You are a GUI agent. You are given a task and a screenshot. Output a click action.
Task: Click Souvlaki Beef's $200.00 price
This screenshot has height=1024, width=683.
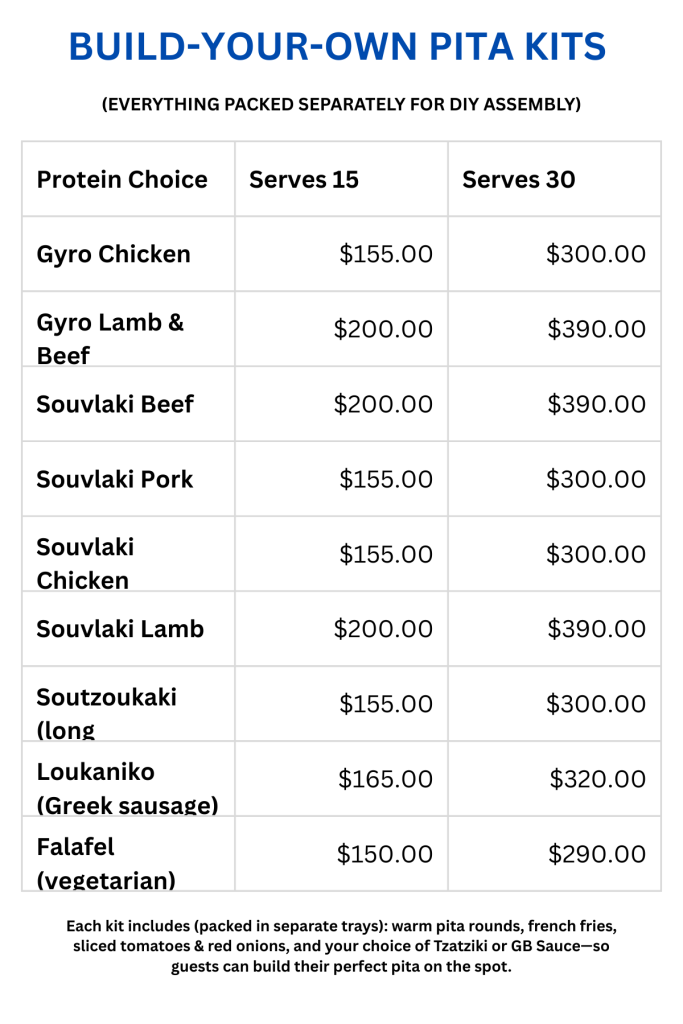383,404
